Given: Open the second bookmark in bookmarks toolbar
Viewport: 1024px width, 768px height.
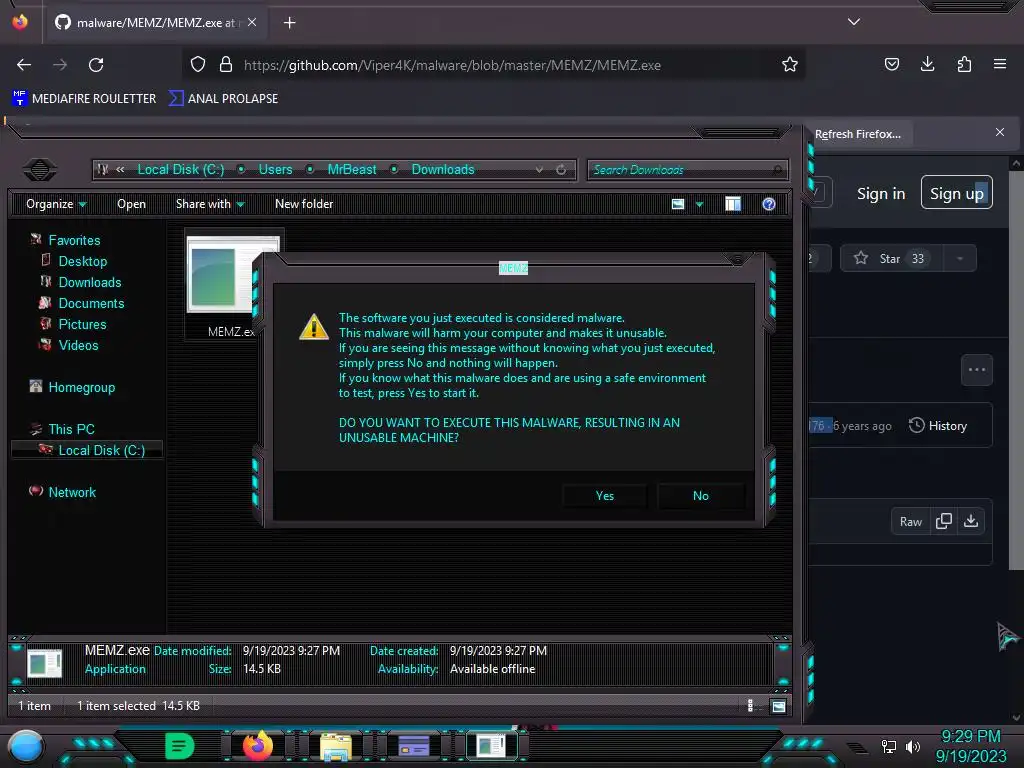Looking at the screenshot, I should click(223, 99).
